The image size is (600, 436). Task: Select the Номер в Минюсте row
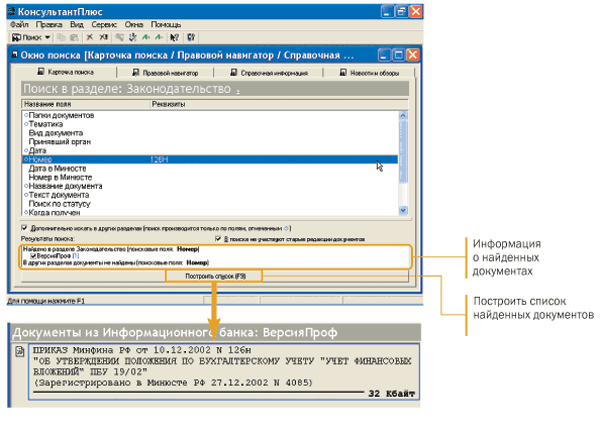(210, 177)
